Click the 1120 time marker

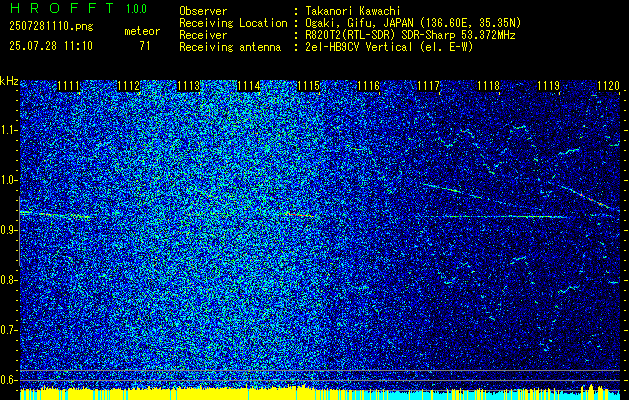pyautogui.click(x=609, y=86)
